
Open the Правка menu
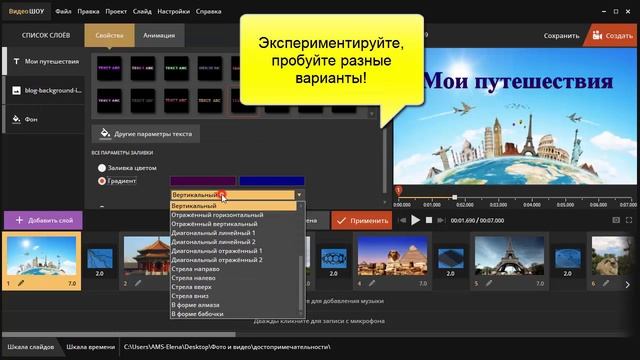[x=88, y=11]
